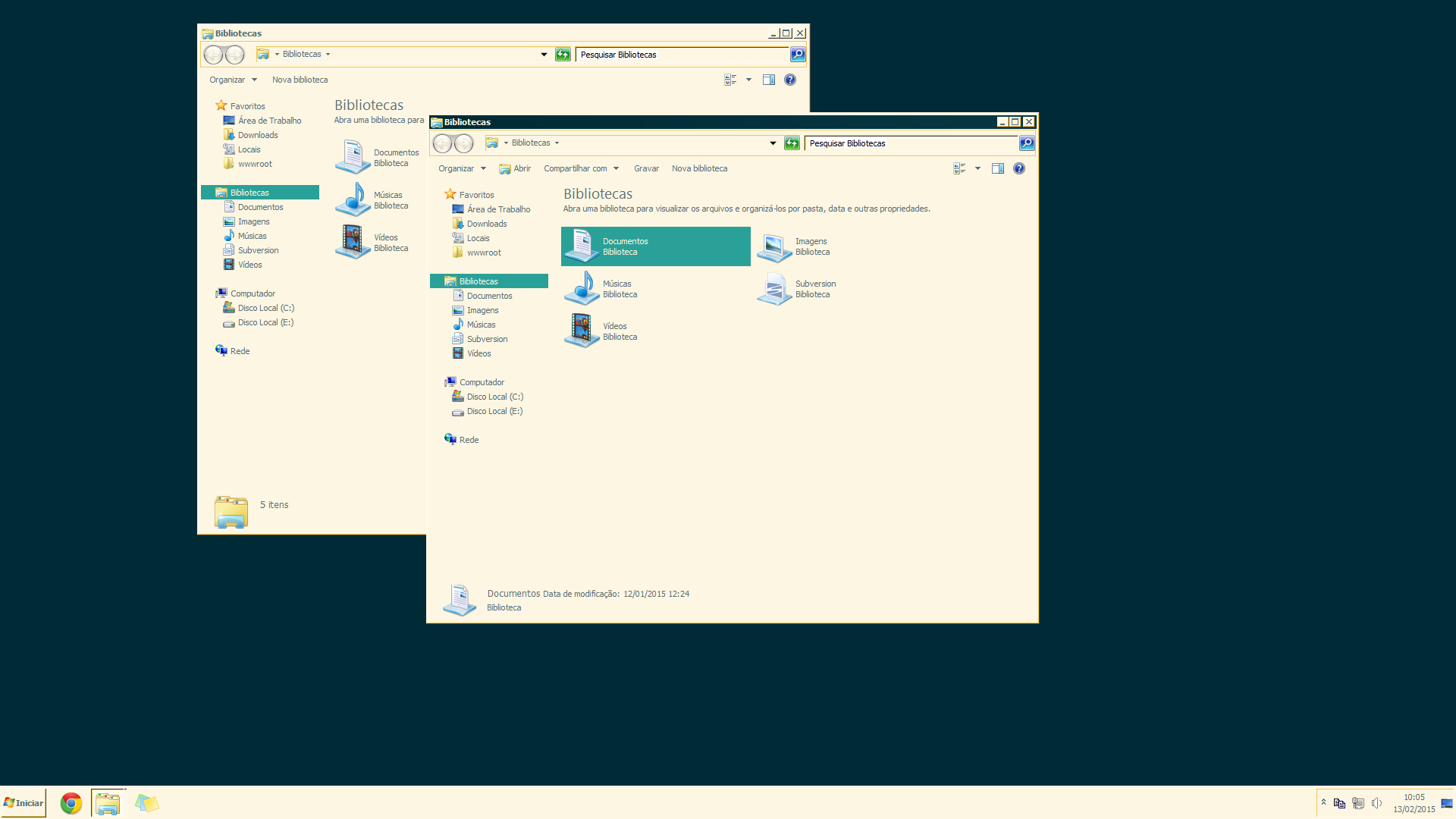Image resolution: width=1456 pixels, height=819 pixels.
Task: Open the Vídeos library in front window
Action: pyautogui.click(x=582, y=331)
